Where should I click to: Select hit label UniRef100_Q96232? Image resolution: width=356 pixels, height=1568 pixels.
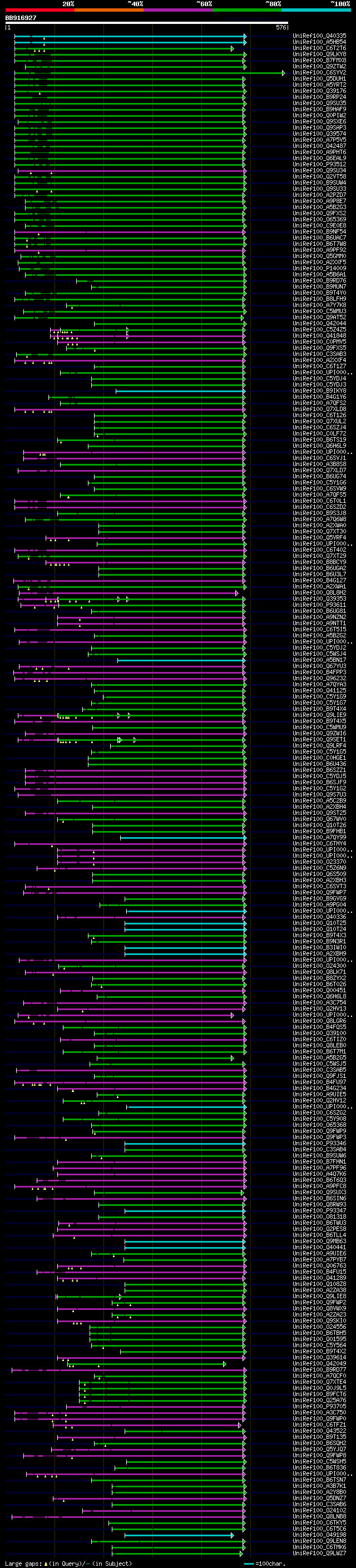coord(319,678)
